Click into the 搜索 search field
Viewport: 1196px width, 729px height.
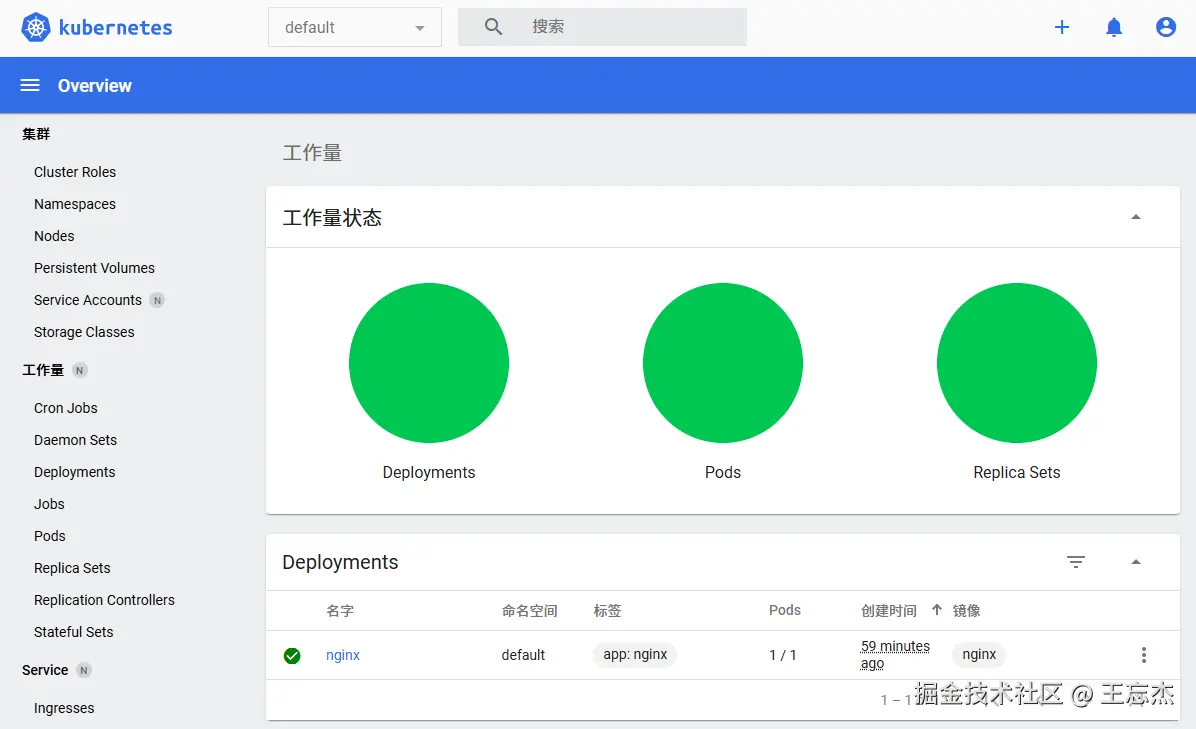(x=603, y=27)
